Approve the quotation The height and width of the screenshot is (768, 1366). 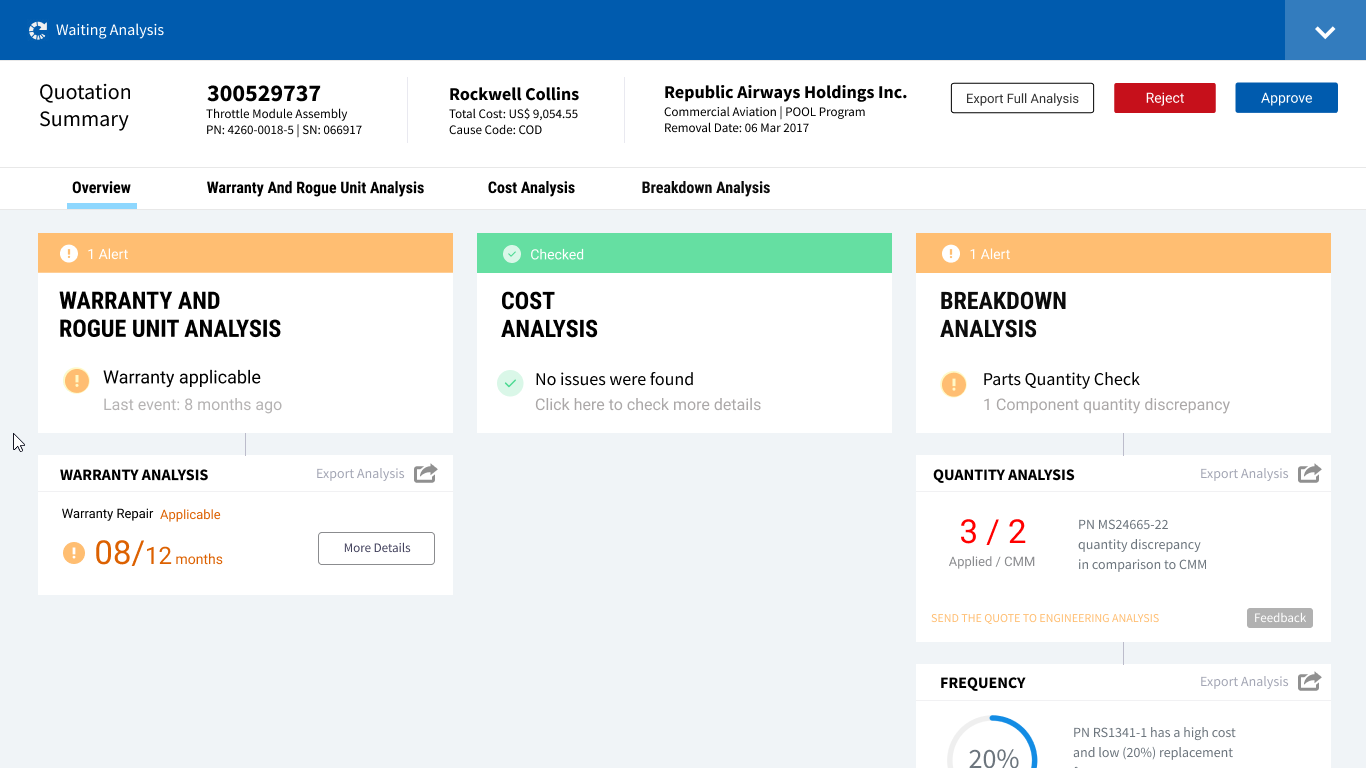1286,98
